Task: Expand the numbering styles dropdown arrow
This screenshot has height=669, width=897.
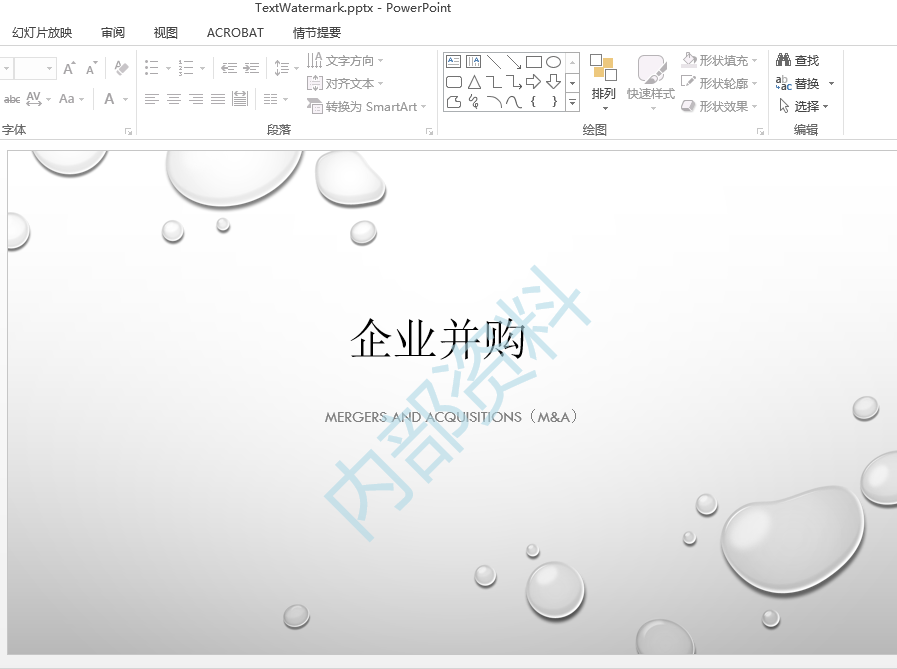Action: tap(203, 69)
